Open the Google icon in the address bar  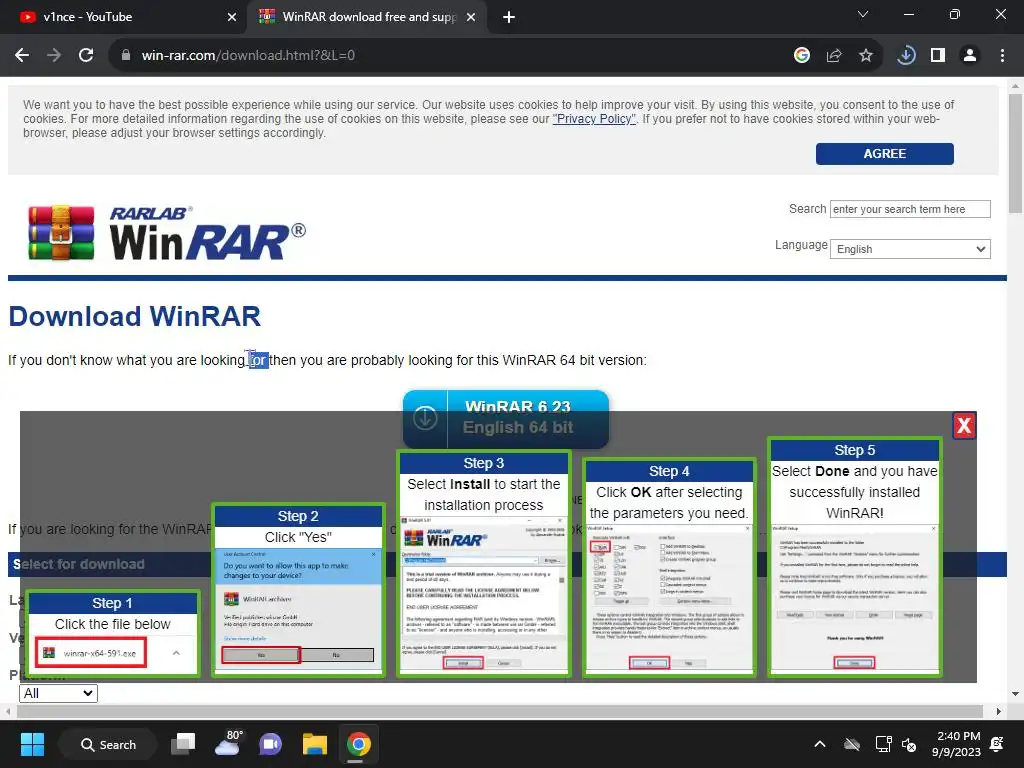tap(802, 56)
